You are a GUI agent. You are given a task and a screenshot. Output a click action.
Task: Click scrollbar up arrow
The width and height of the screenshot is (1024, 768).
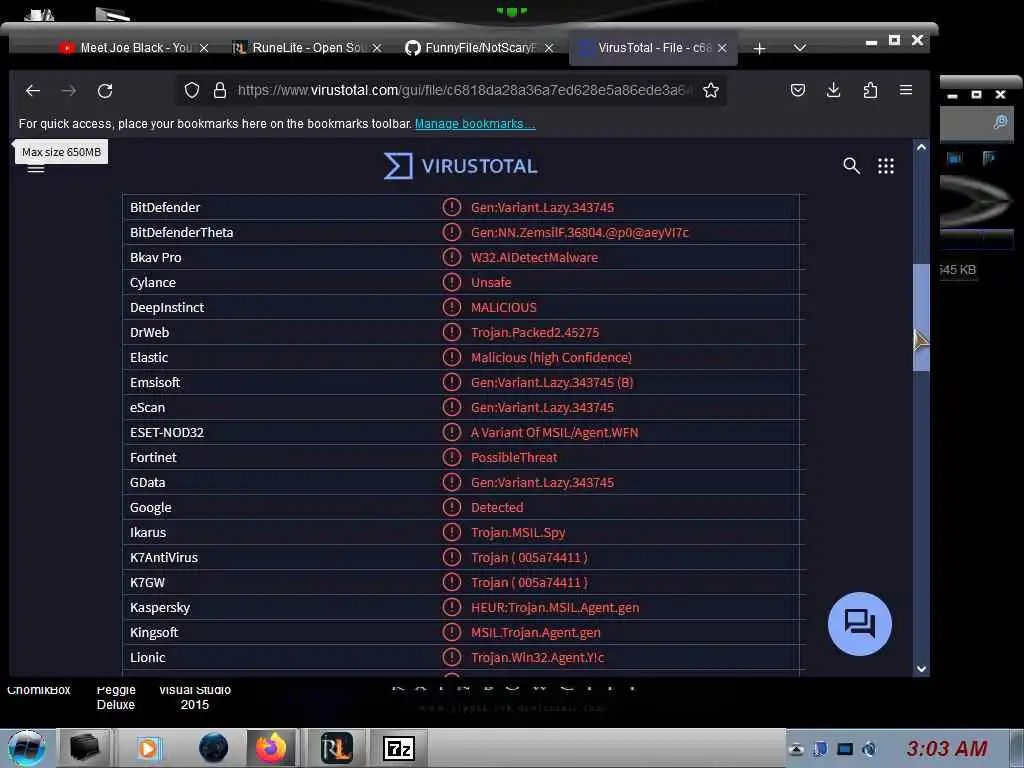(x=921, y=148)
